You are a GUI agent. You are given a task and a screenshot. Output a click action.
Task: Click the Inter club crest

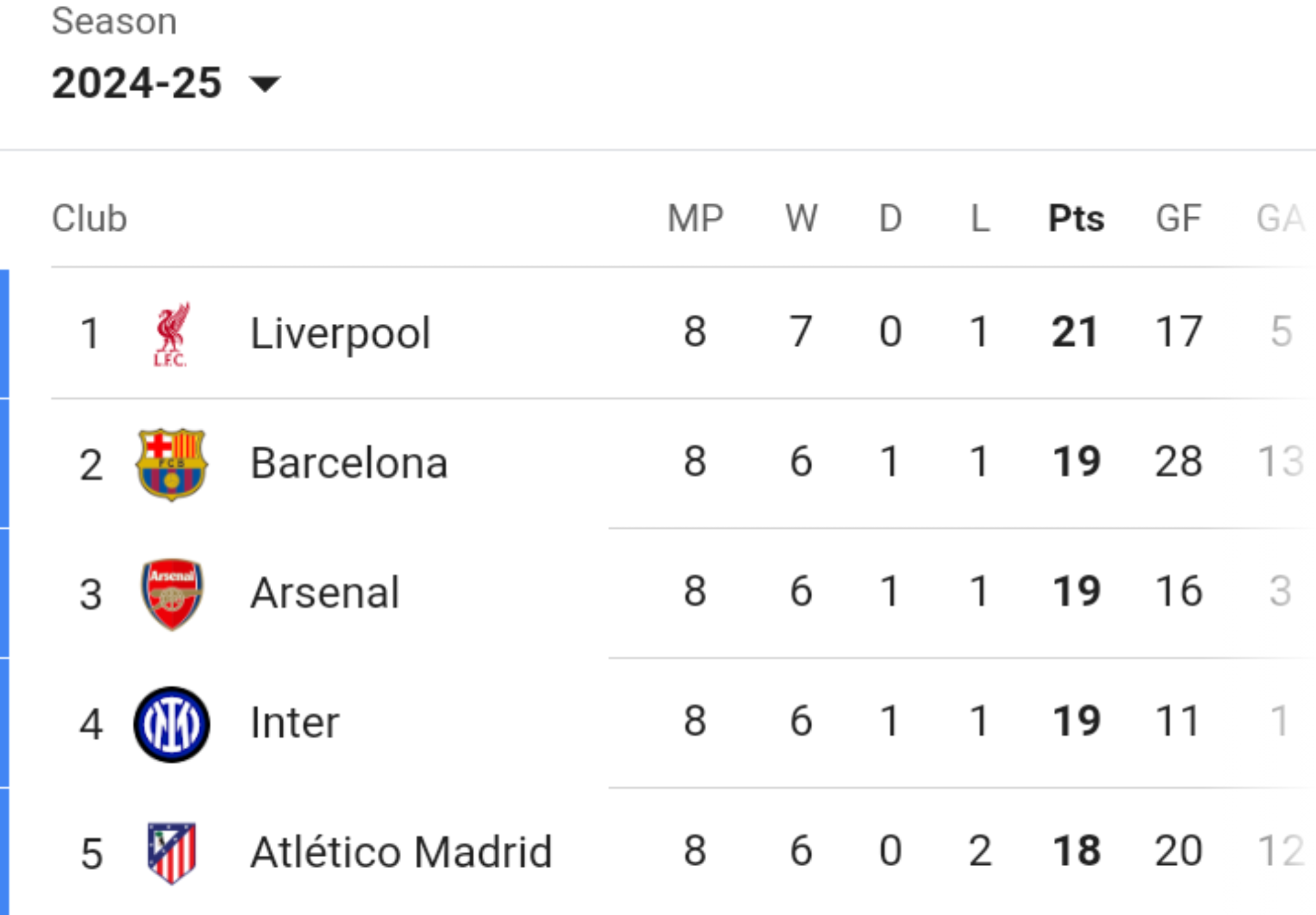point(171,724)
